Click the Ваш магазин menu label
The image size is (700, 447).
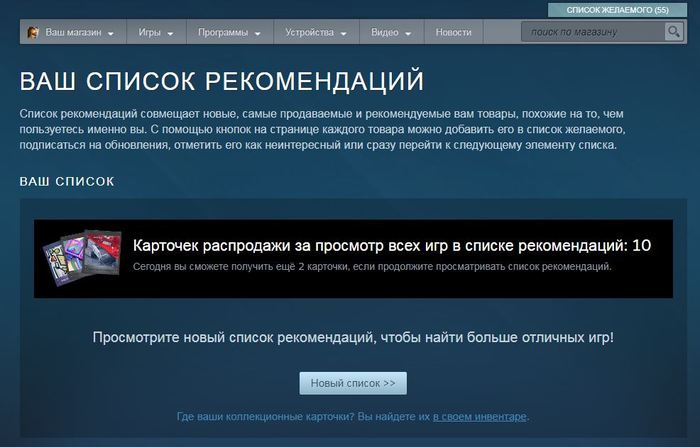[x=73, y=33]
